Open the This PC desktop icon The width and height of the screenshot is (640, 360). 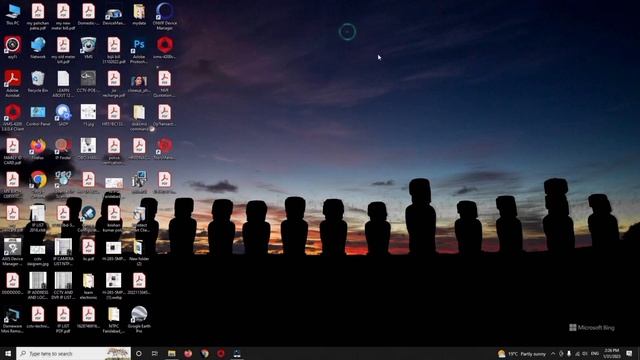[13, 15]
